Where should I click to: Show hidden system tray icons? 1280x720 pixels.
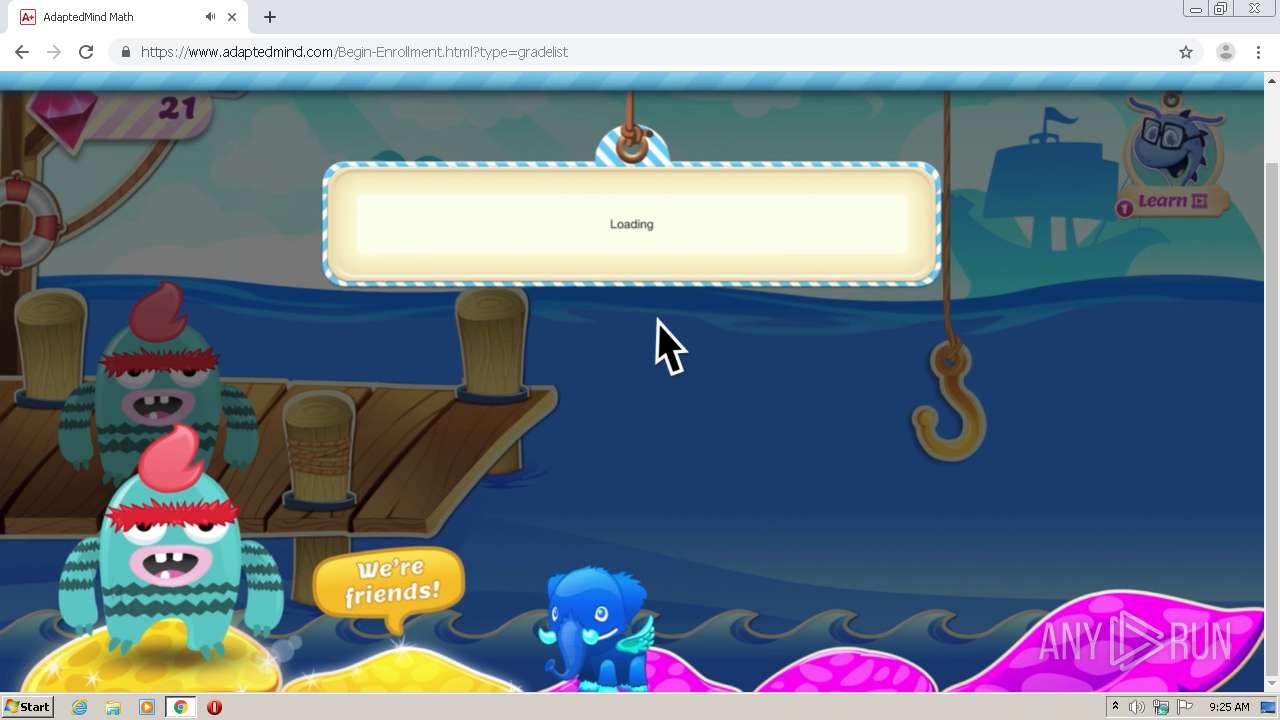pos(1115,707)
